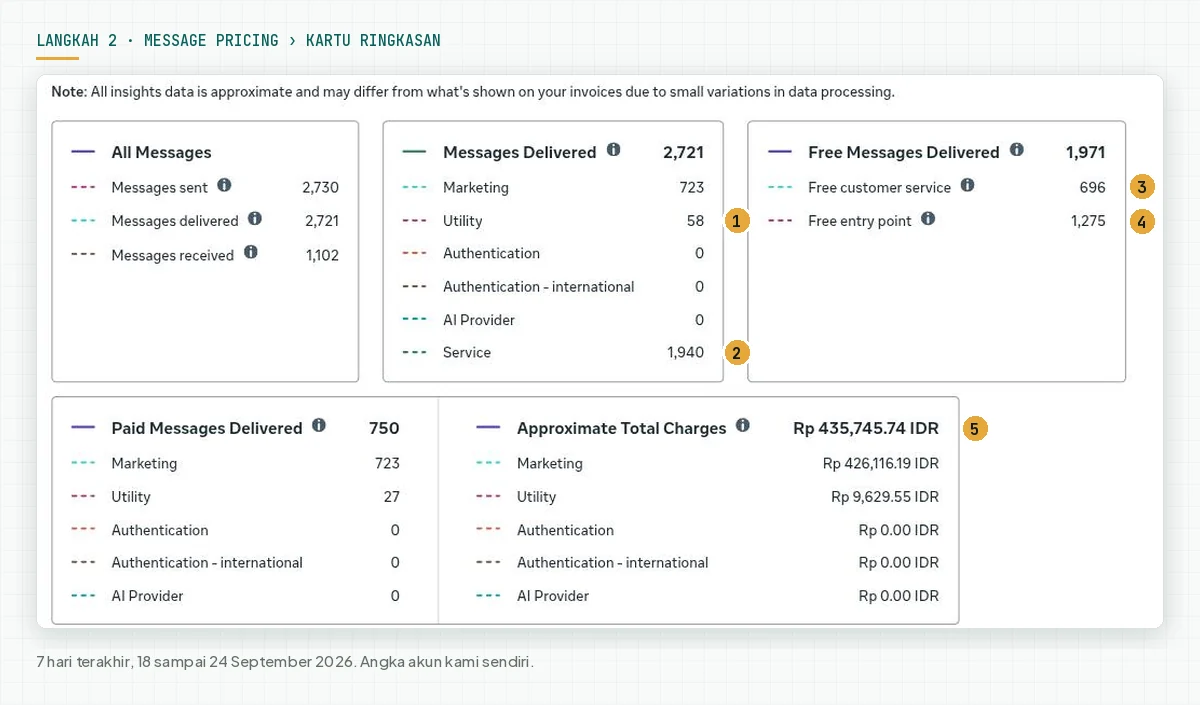Click the value 2,730 for Messages sent
The width and height of the screenshot is (1200, 705).
click(320, 187)
